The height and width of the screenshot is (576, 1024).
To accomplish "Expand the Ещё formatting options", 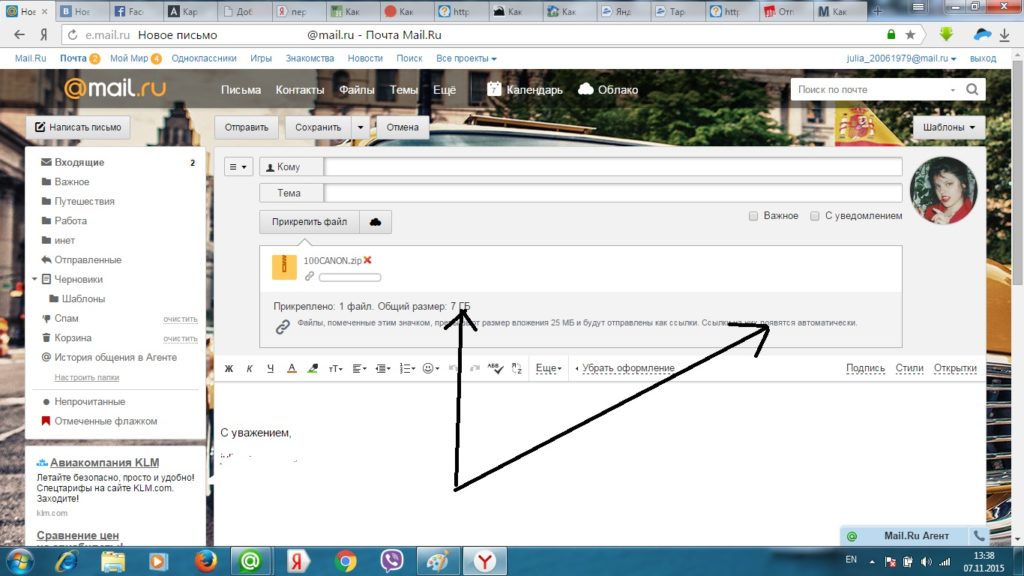I will tap(549, 368).
